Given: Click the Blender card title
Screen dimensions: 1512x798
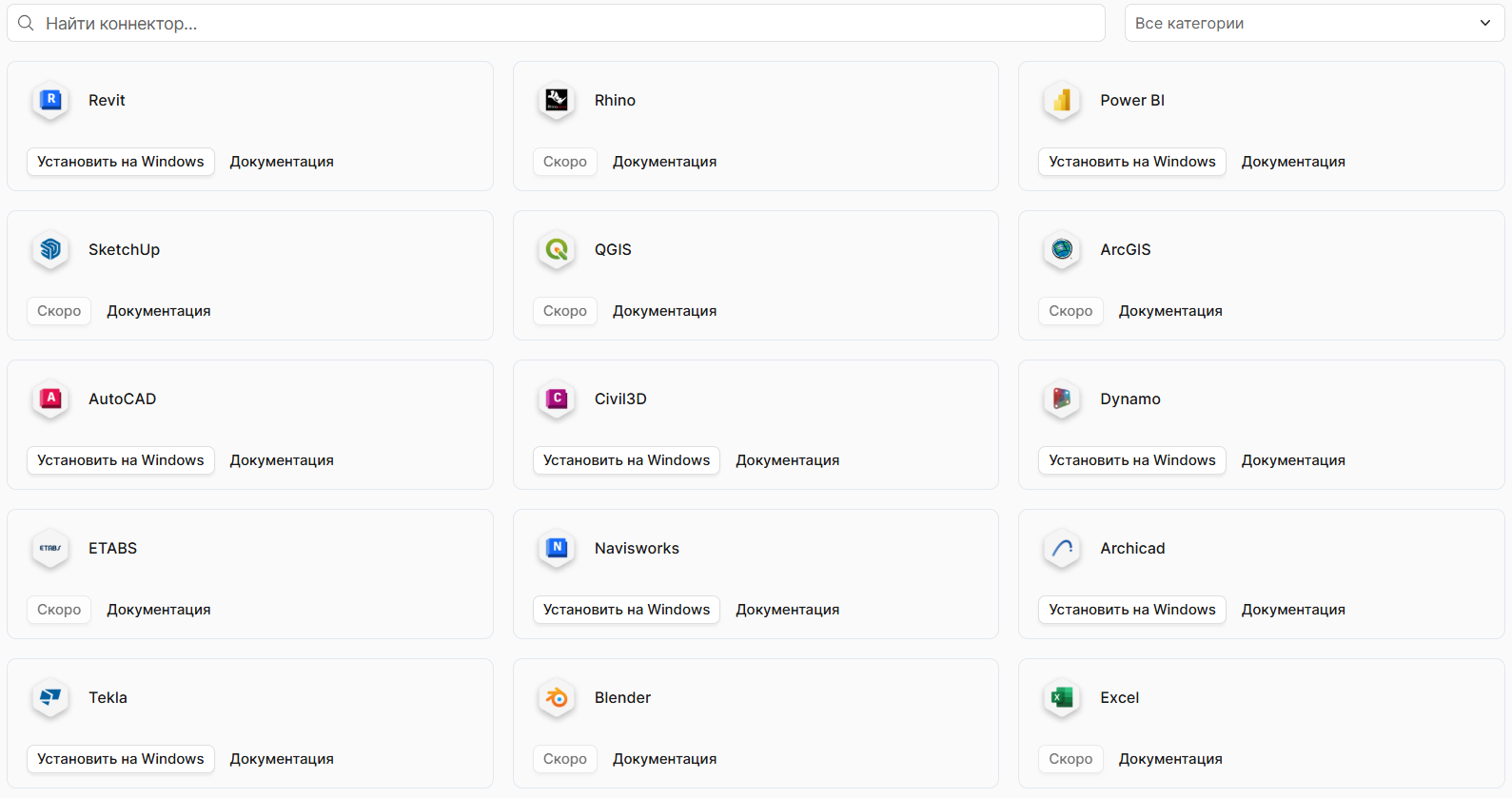Looking at the screenshot, I should 622,697.
